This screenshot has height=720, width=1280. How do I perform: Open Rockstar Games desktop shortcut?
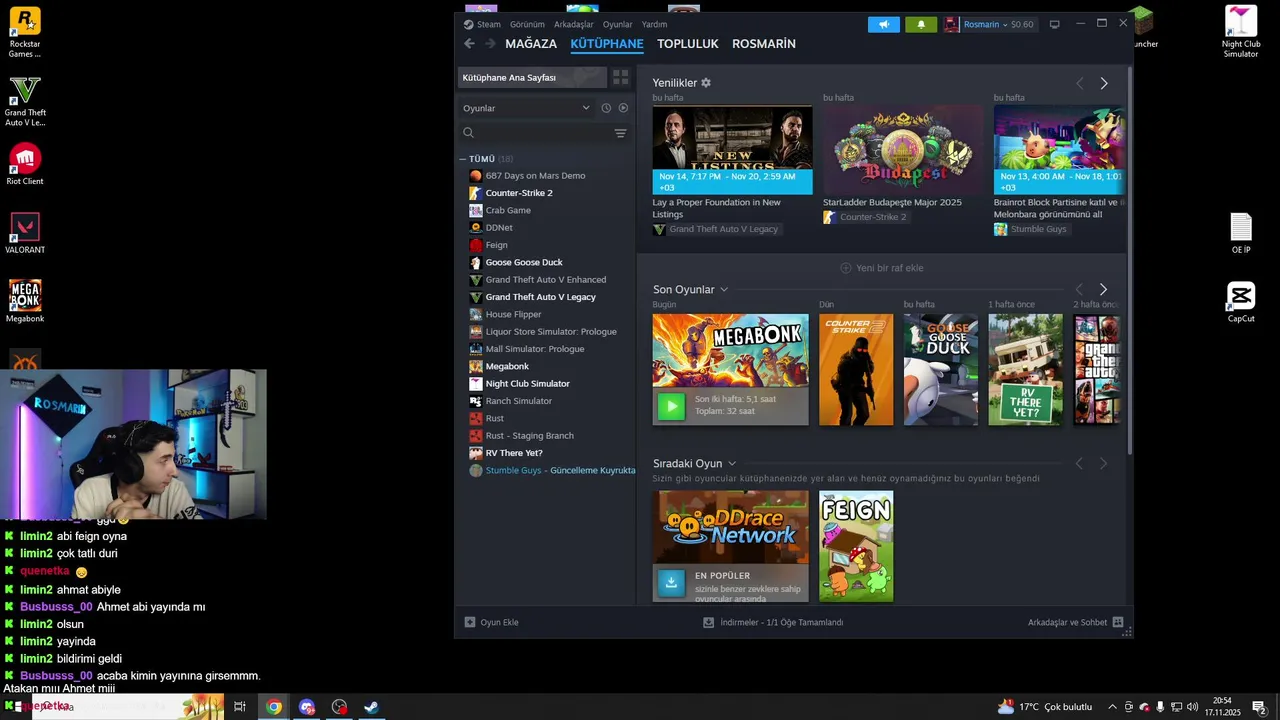(25, 32)
